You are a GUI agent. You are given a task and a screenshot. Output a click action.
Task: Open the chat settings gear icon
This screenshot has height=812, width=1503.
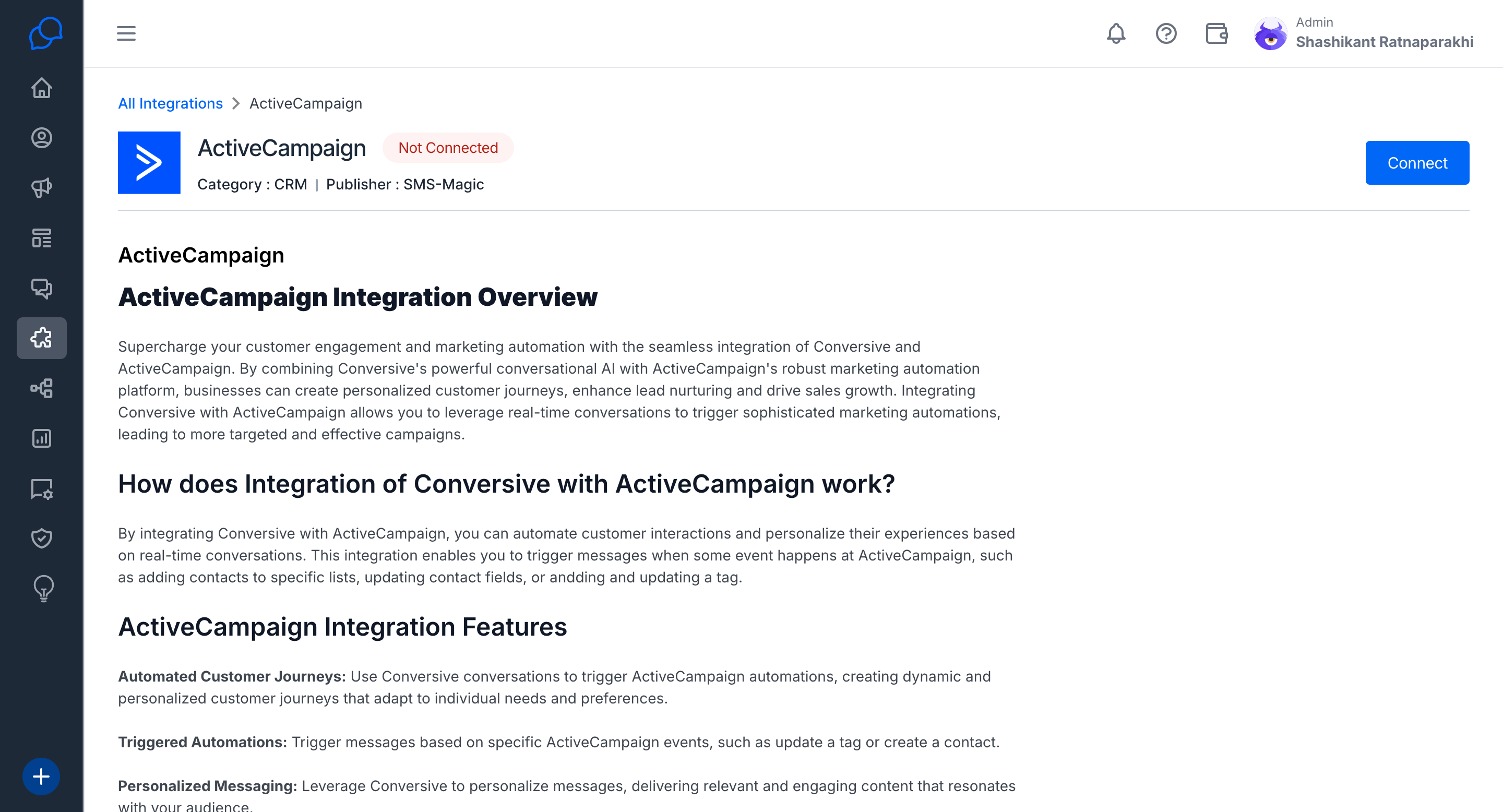41,489
